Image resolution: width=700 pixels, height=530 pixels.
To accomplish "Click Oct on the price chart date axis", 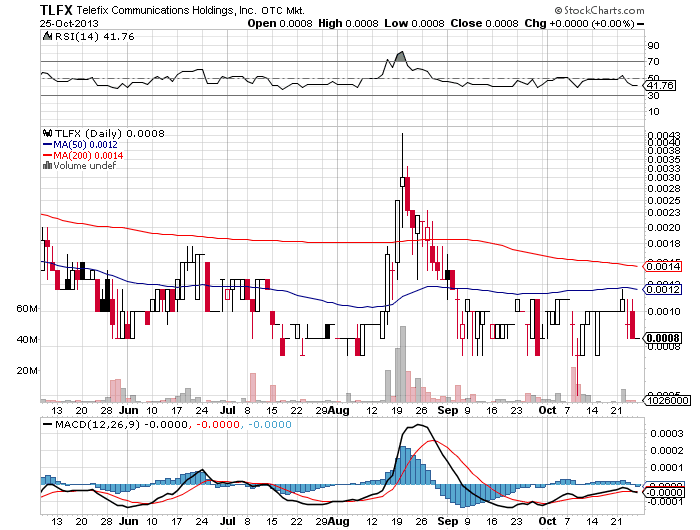I will 547,410.
